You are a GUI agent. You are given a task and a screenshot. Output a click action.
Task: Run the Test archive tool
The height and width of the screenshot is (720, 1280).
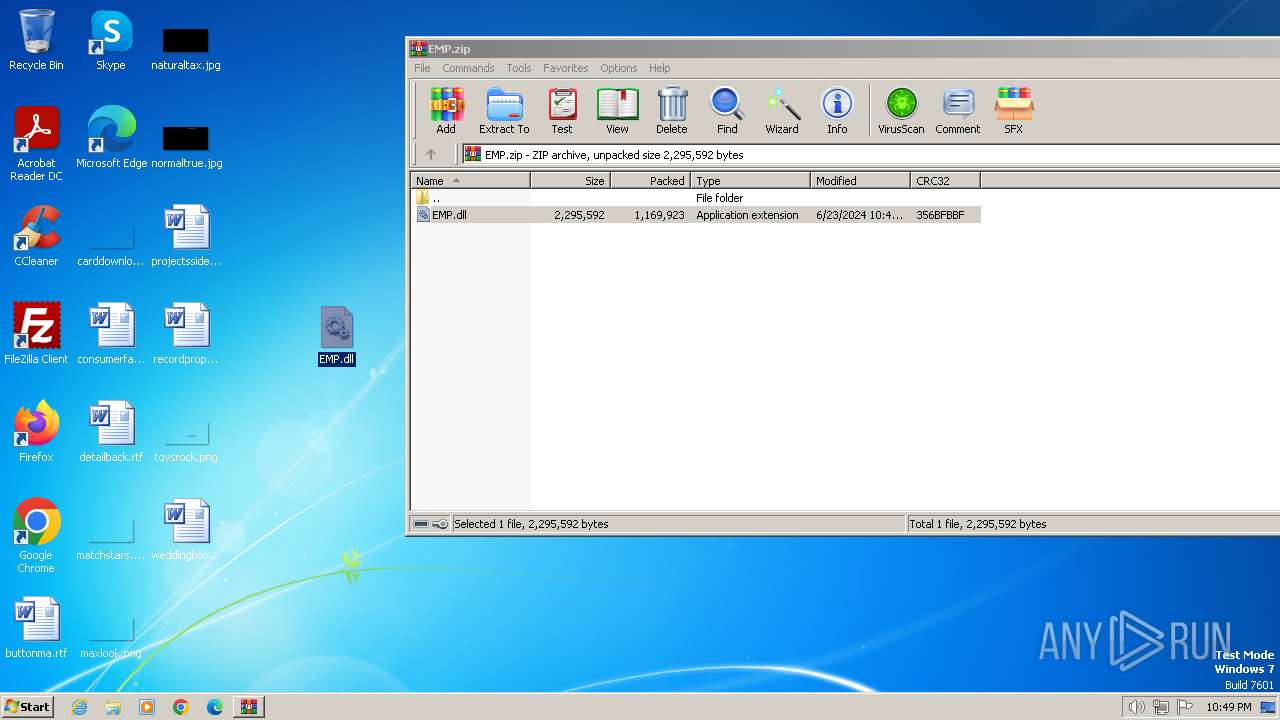562,111
